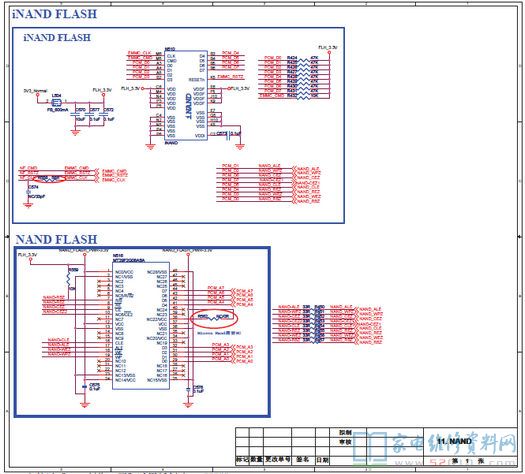Click the NAND FLASH section heading
Screen dimensions: 525x474
[57, 239]
